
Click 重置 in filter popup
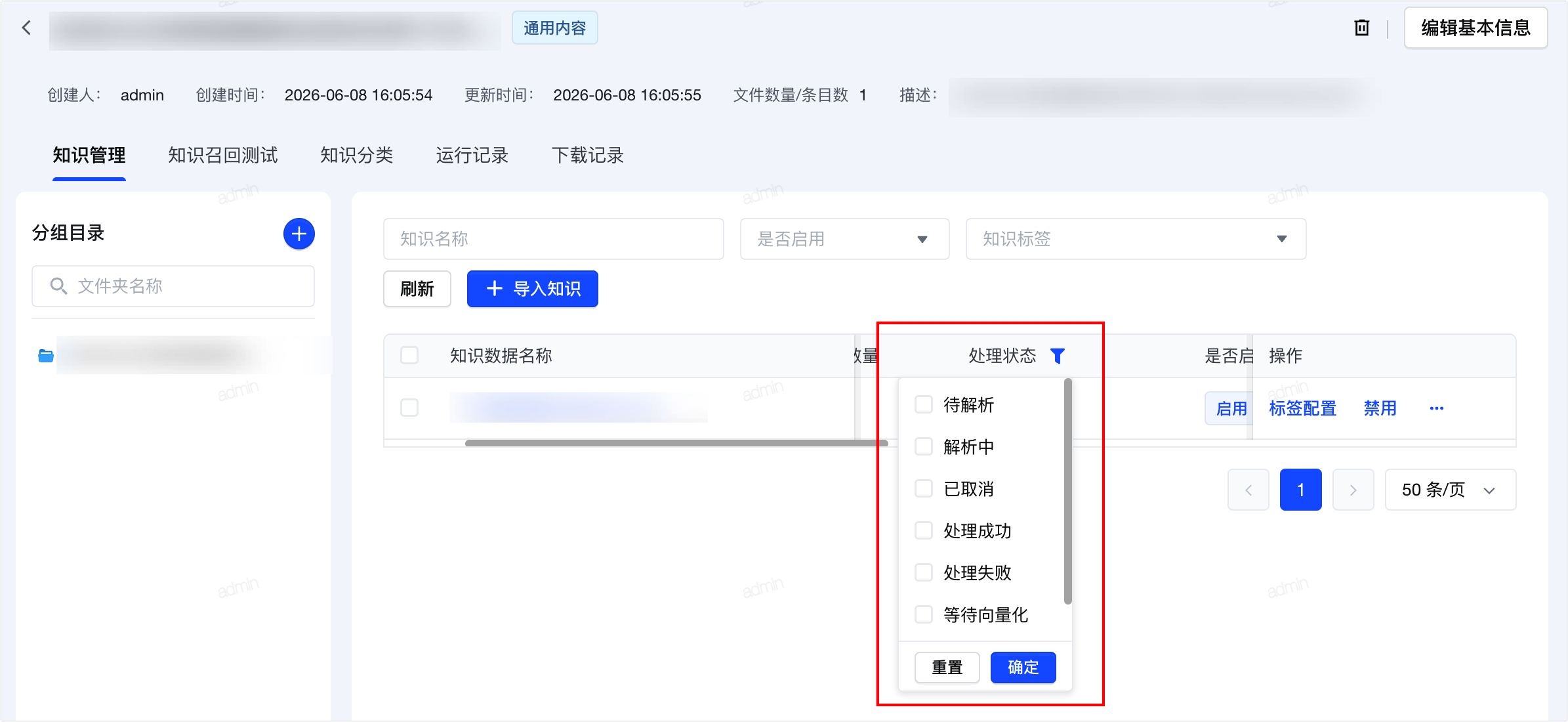[x=947, y=668]
